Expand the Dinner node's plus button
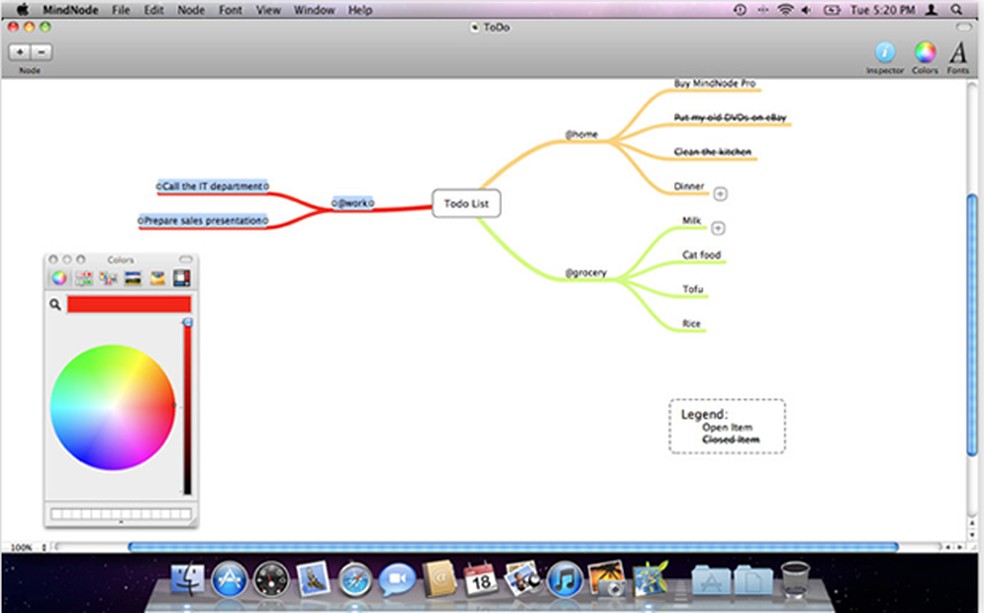Screen dimensions: 984x613 (720, 194)
